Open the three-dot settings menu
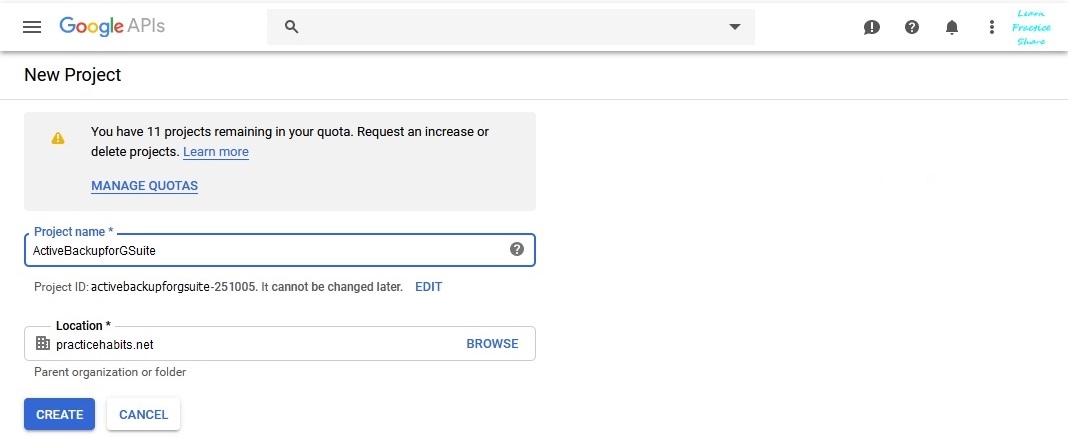Viewport: 1068px width, 444px height. pyautogui.click(x=992, y=27)
